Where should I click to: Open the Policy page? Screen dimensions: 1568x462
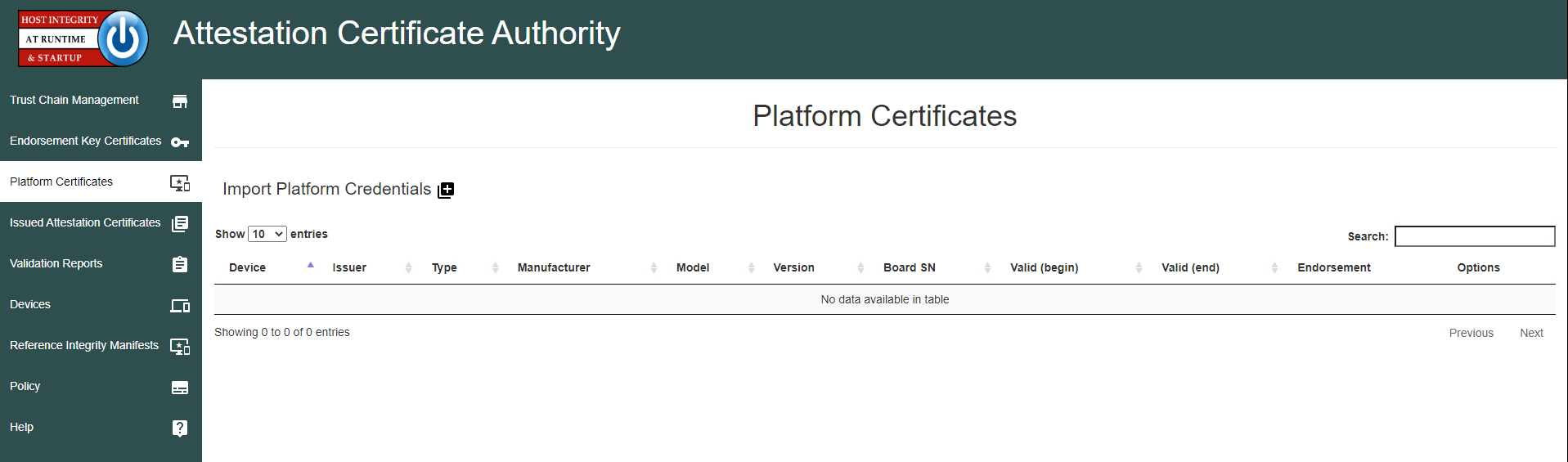click(101, 386)
